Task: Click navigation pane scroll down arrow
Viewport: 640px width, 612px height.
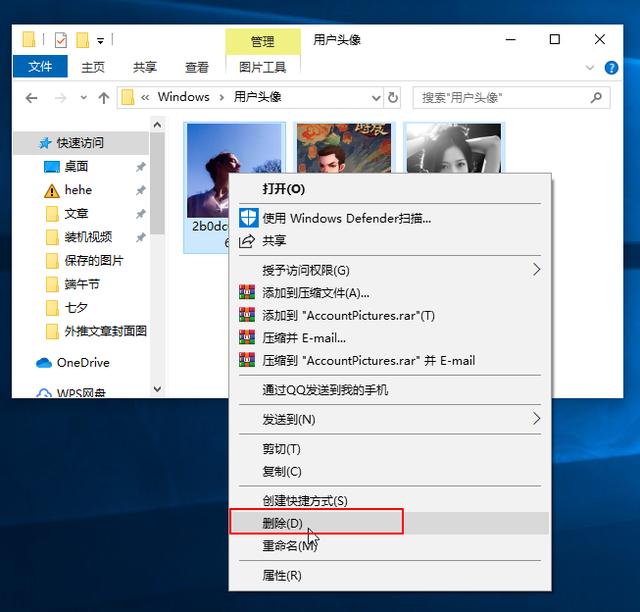Action: [158, 389]
